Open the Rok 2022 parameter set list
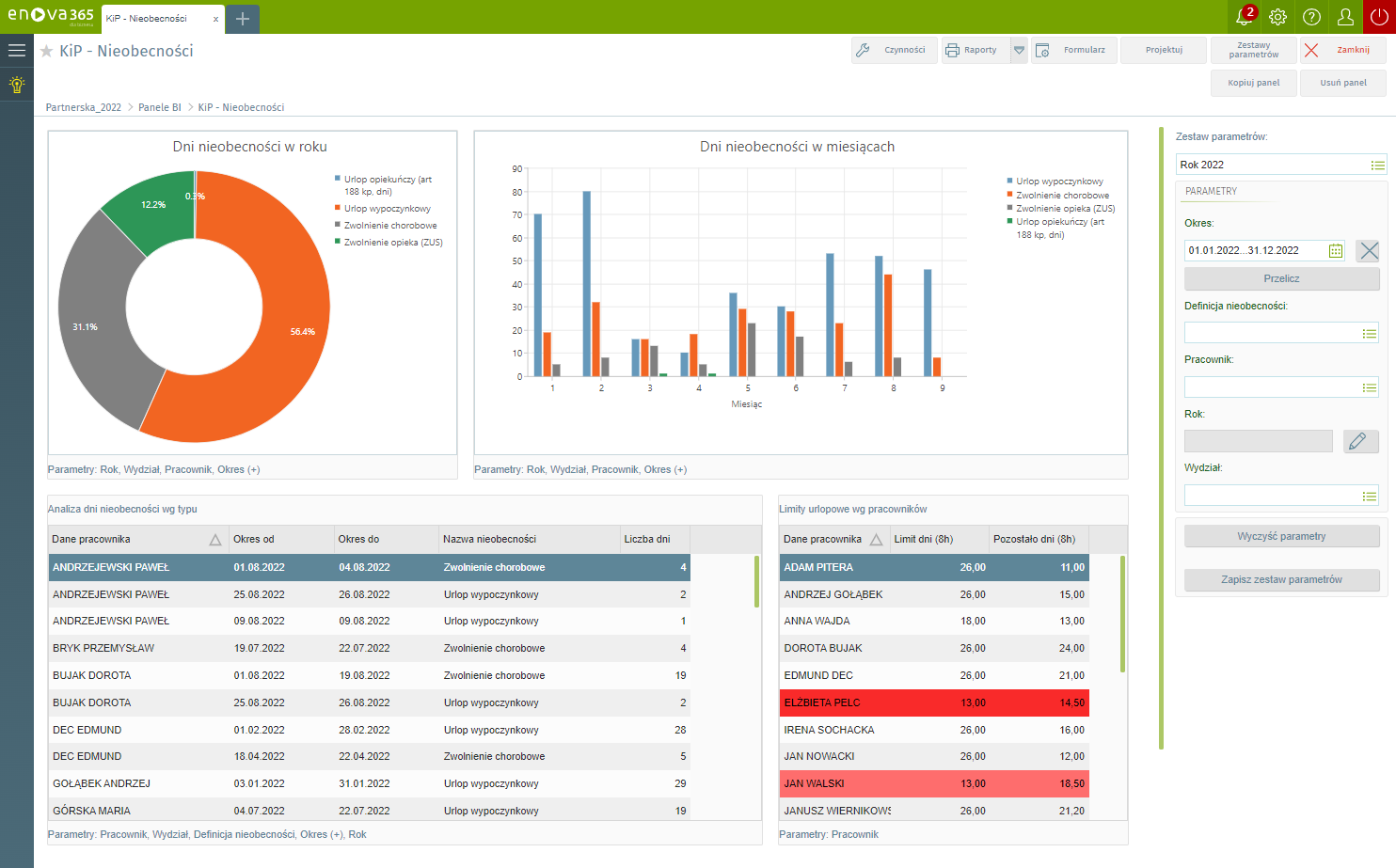The height and width of the screenshot is (868, 1396). coord(1377,166)
